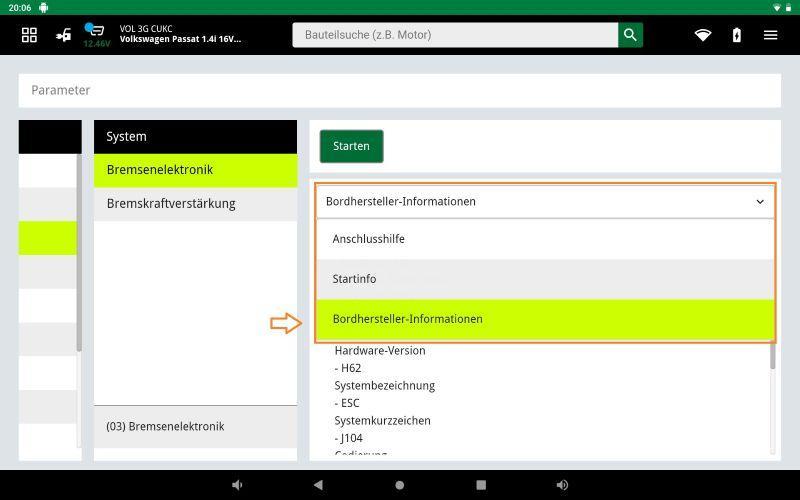Click the left narrow list scrollbar

(79, 253)
